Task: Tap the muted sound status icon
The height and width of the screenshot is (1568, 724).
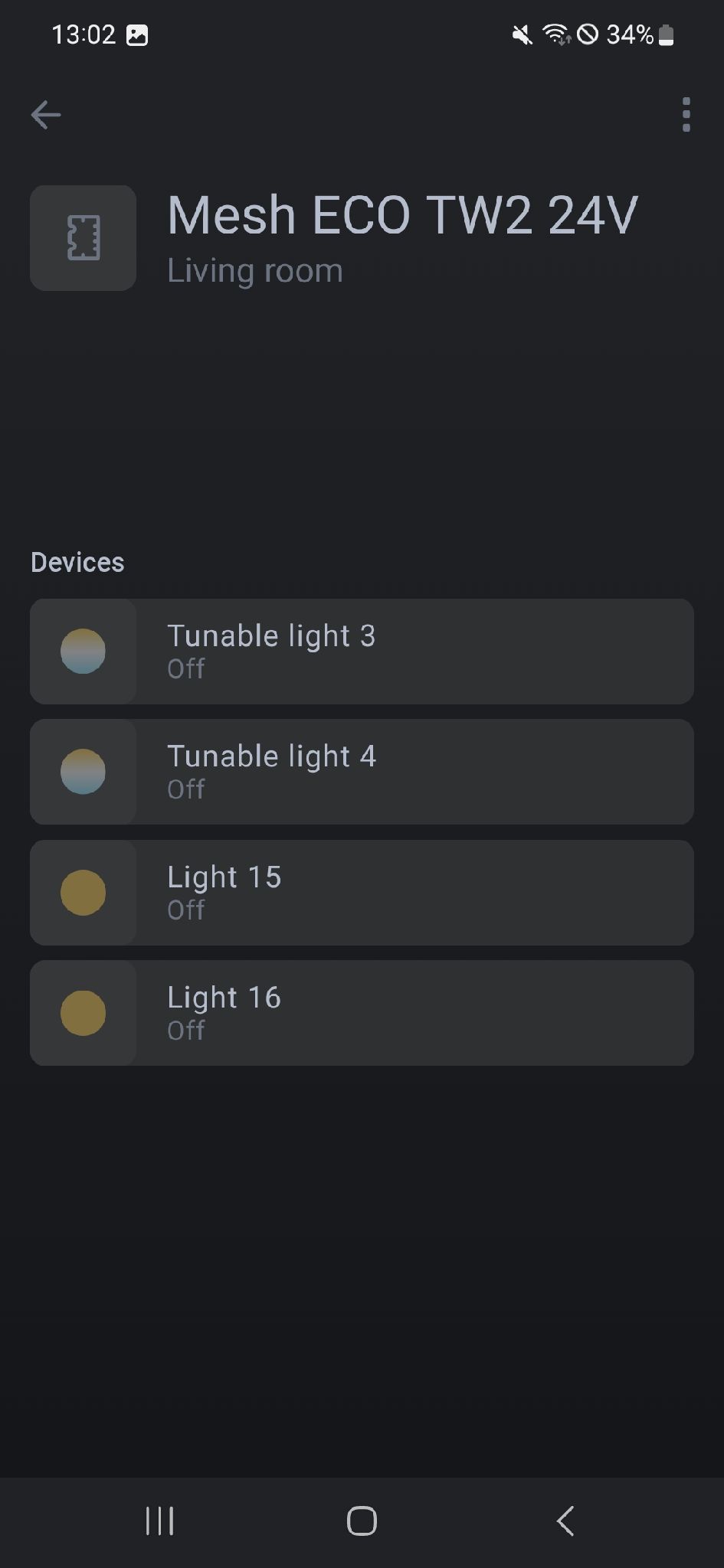Action: [523, 34]
